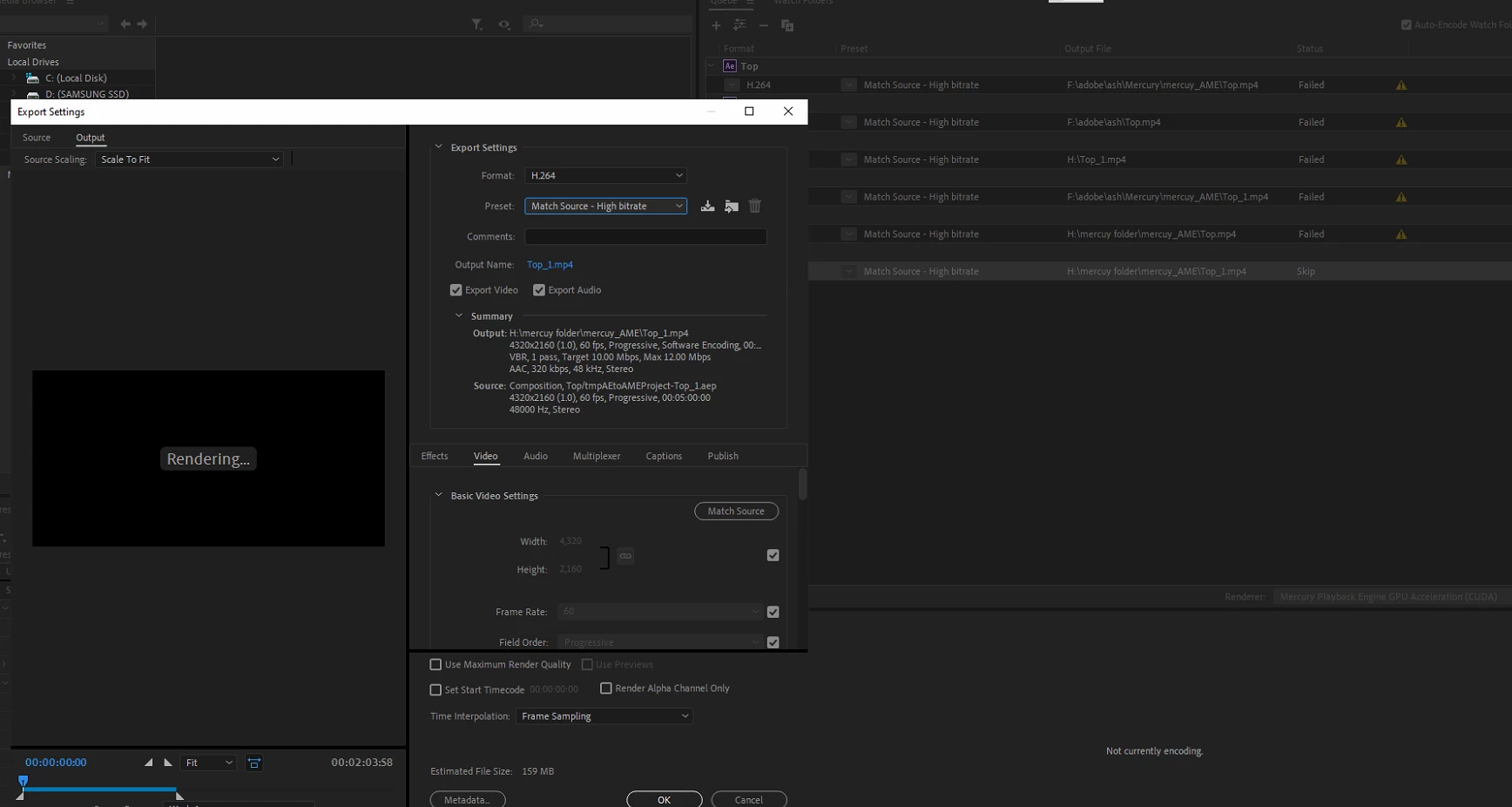
Task: Open the Media Browser file type filter
Action: [476, 24]
